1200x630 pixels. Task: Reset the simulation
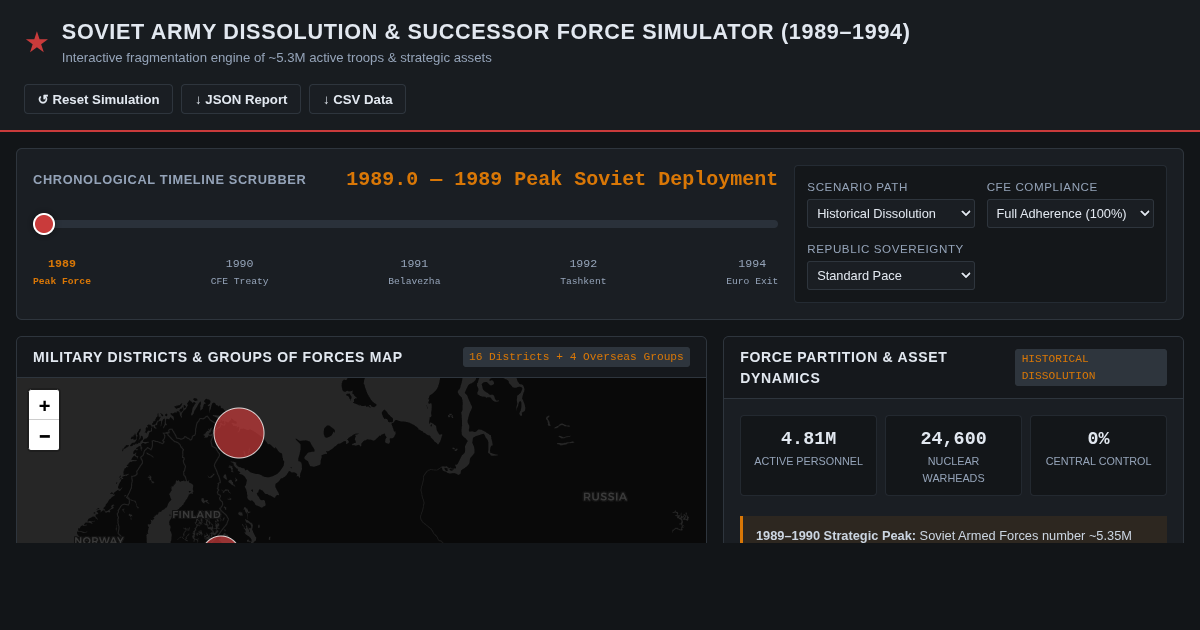(98, 99)
